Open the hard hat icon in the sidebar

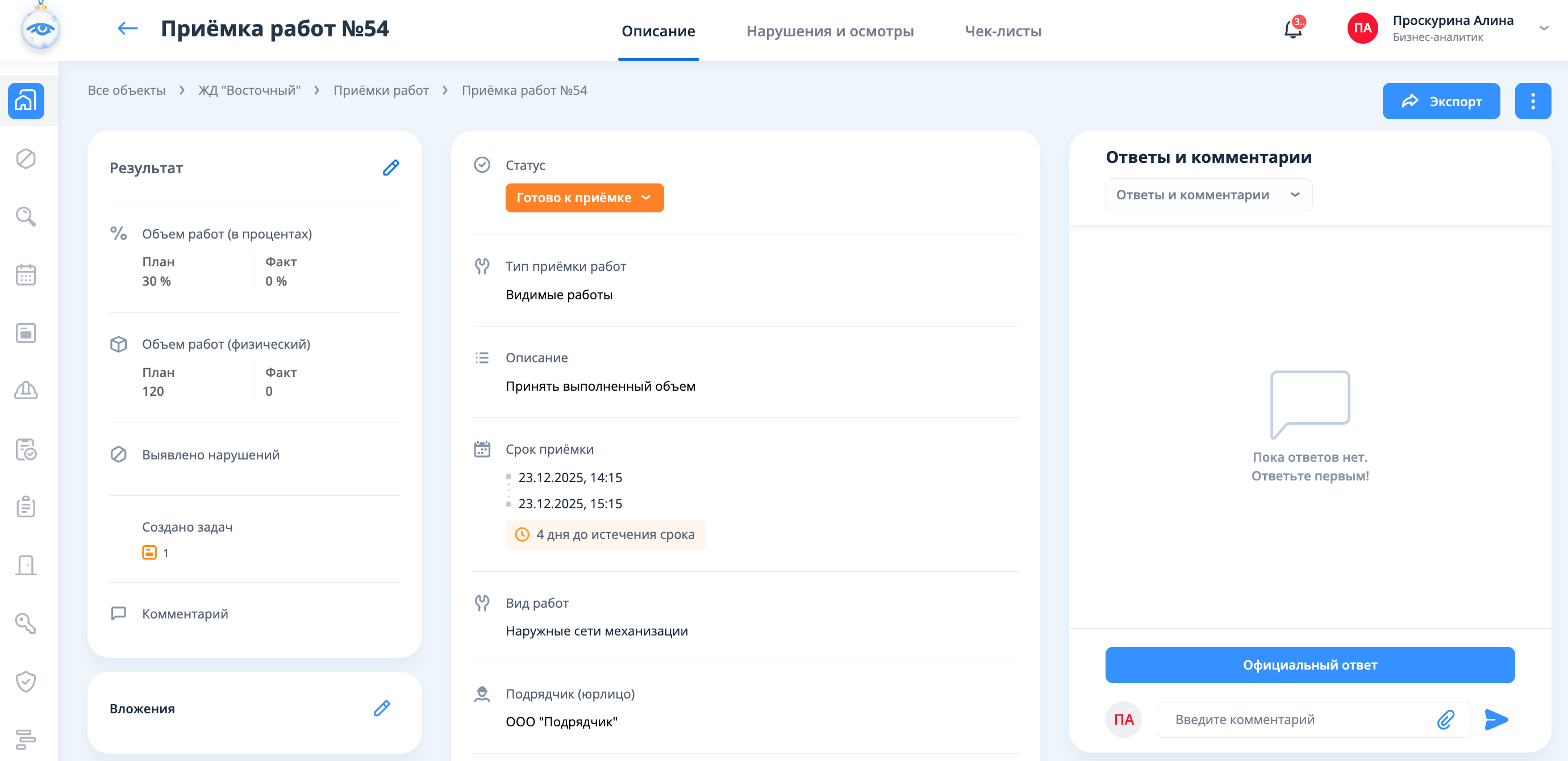26,391
